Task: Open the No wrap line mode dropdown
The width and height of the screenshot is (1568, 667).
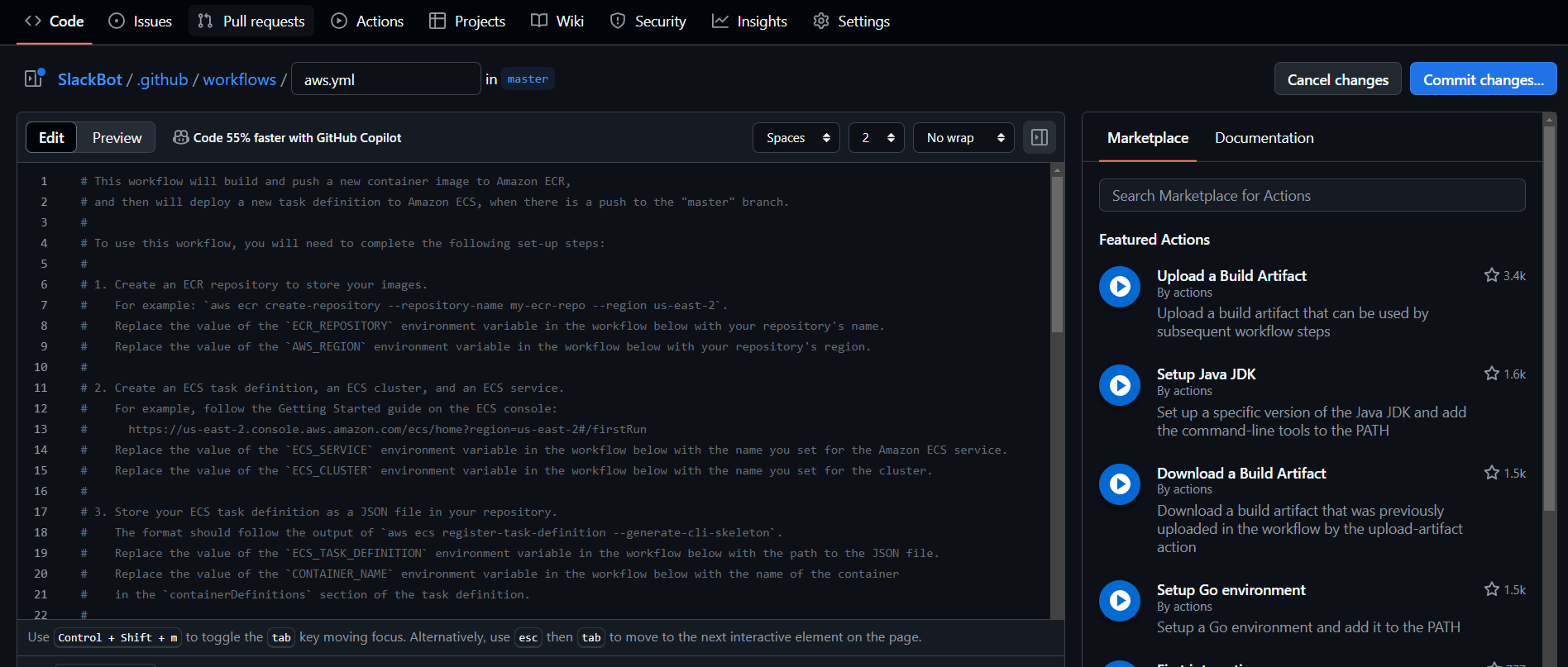Action: tap(963, 137)
